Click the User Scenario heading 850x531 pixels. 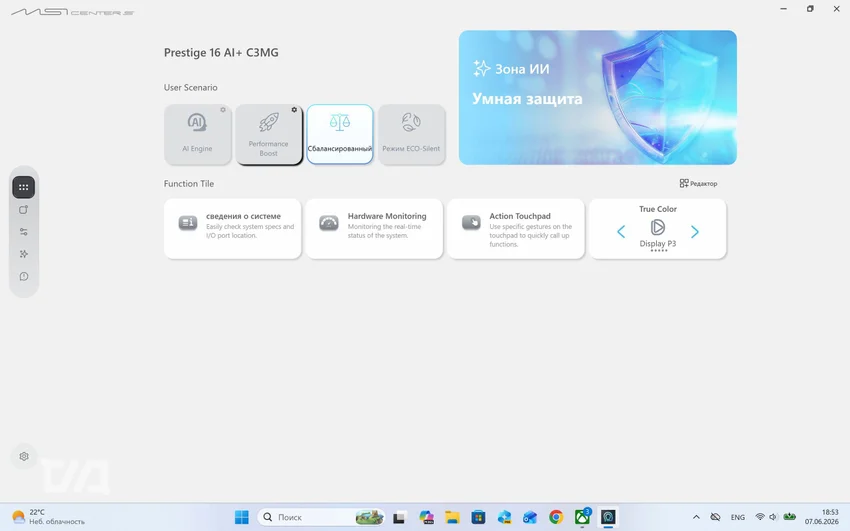190,87
